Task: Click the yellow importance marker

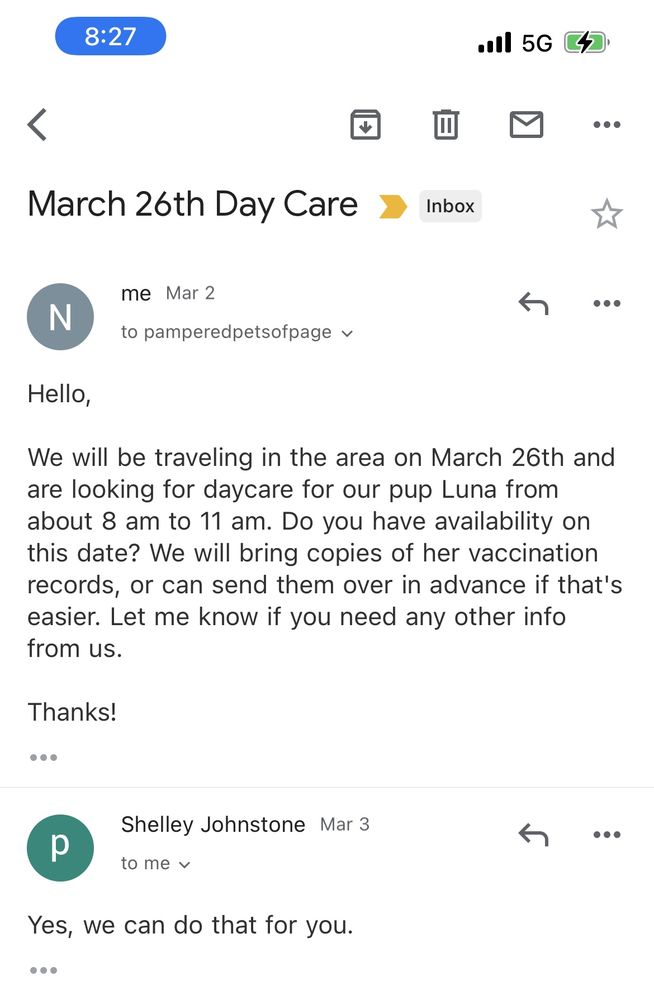Action: [x=393, y=207]
